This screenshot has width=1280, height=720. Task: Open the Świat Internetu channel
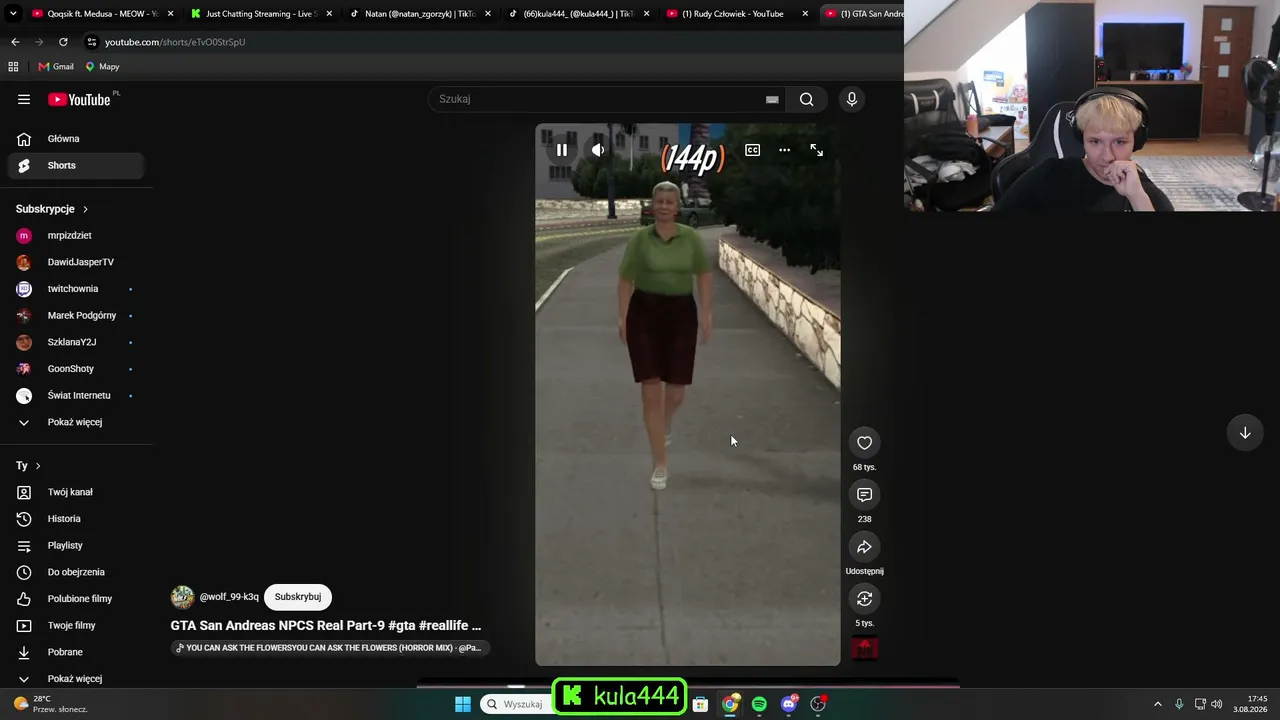pos(76,396)
